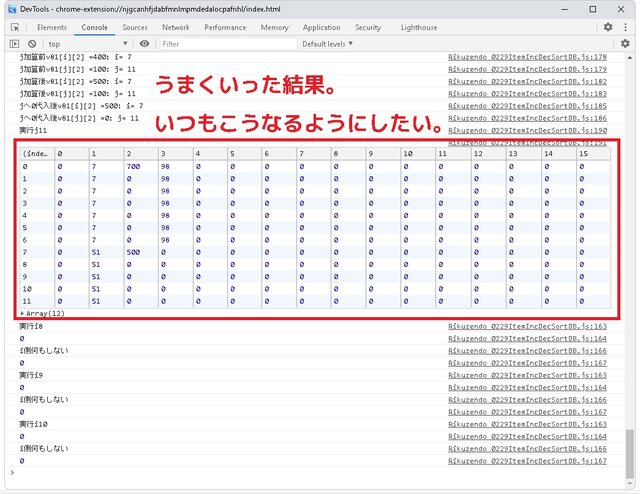Switch to the Elements tab
Viewport: 640px width, 494px height.
tap(52, 27)
